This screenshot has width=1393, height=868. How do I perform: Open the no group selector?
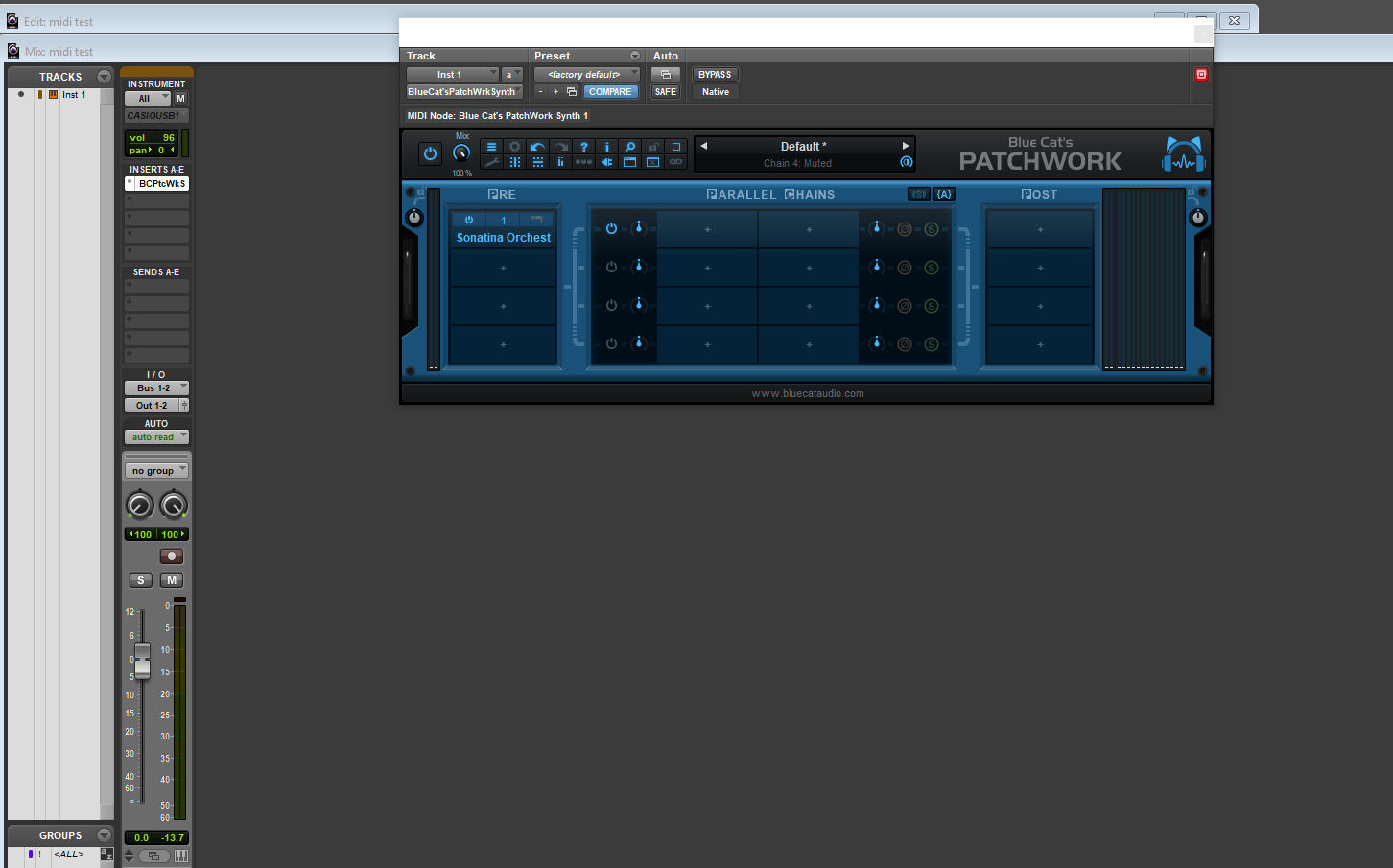tap(156, 471)
